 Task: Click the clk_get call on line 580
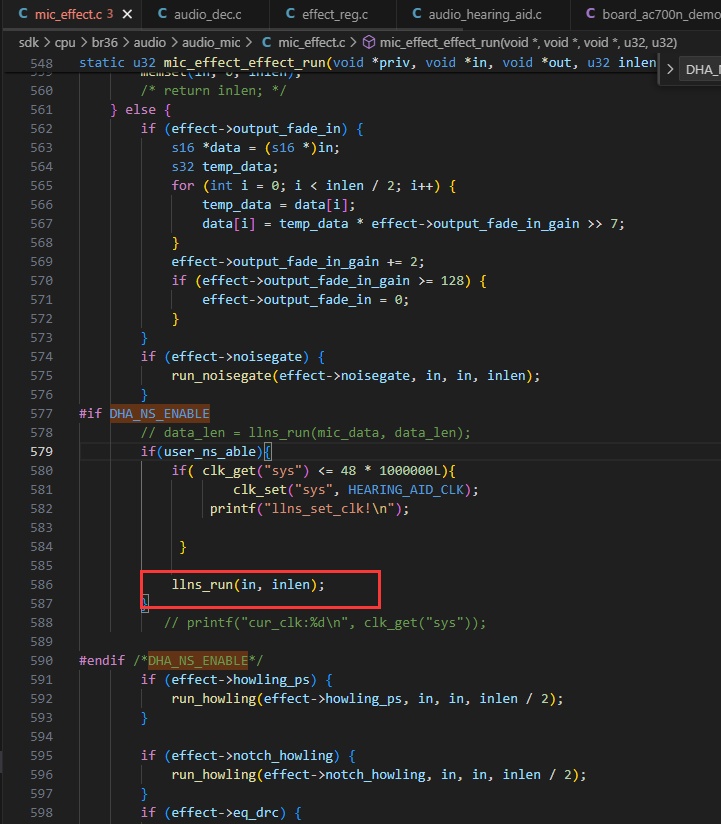256,470
